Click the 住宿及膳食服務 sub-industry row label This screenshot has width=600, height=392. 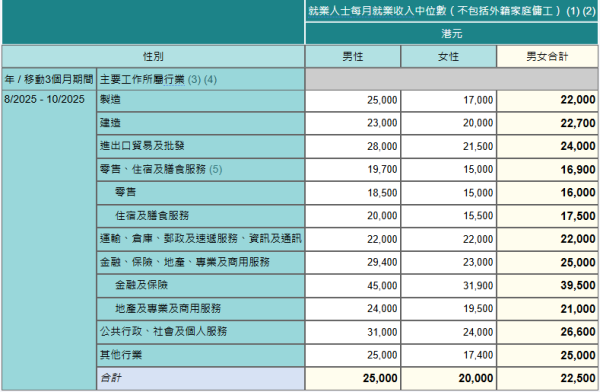coord(201,216)
